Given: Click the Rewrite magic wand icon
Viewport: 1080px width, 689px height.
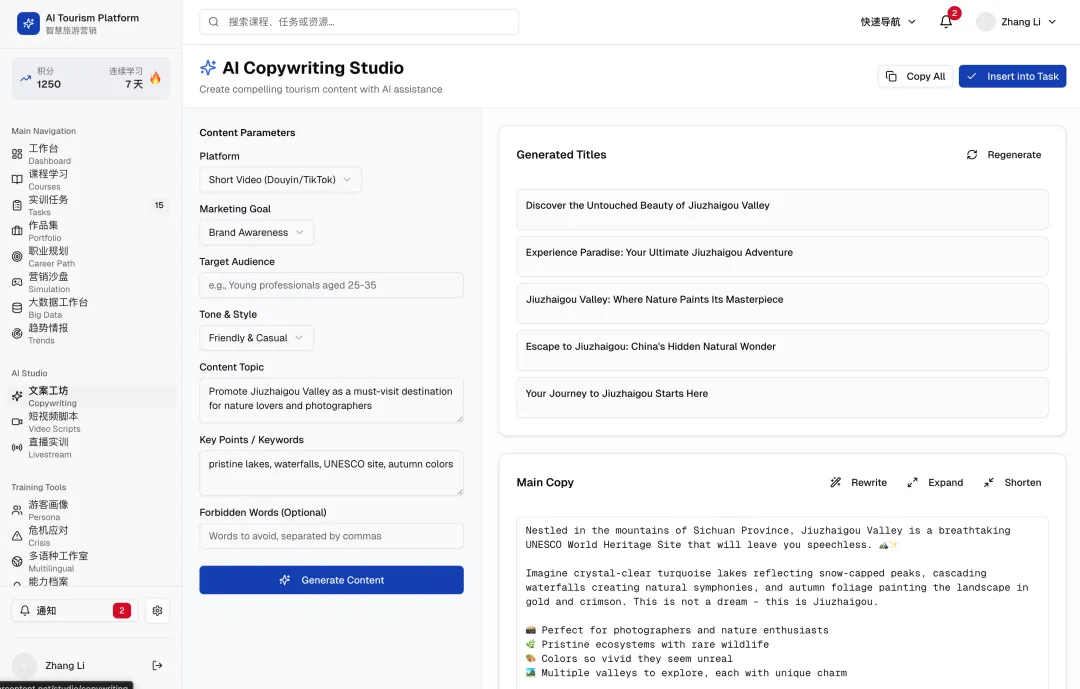Looking at the screenshot, I should pos(835,482).
